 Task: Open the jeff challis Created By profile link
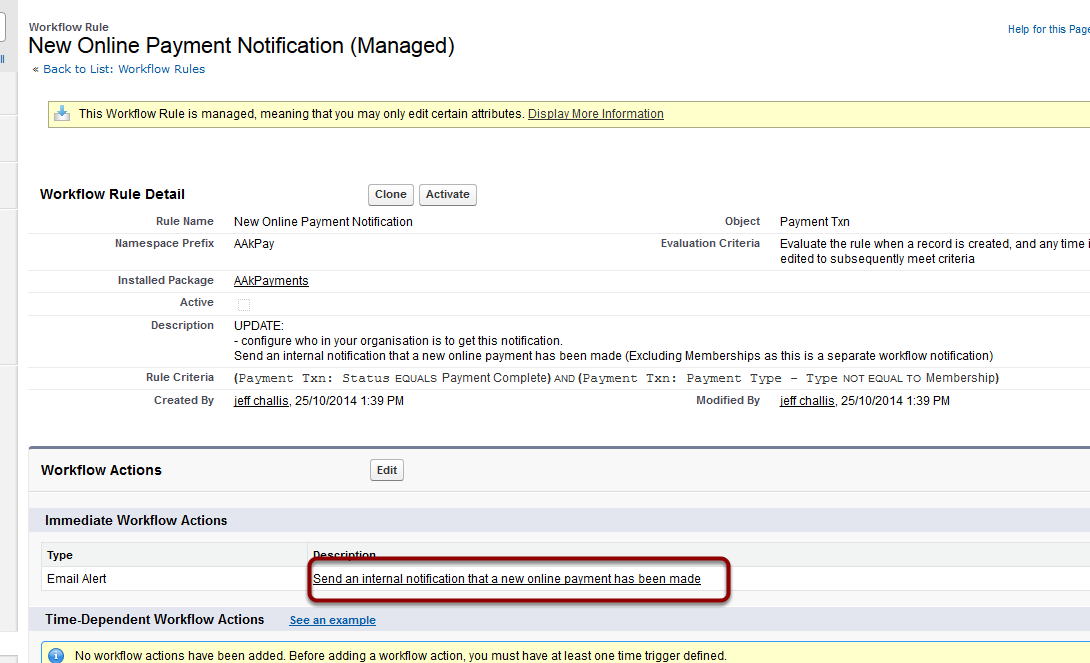pos(260,400)
